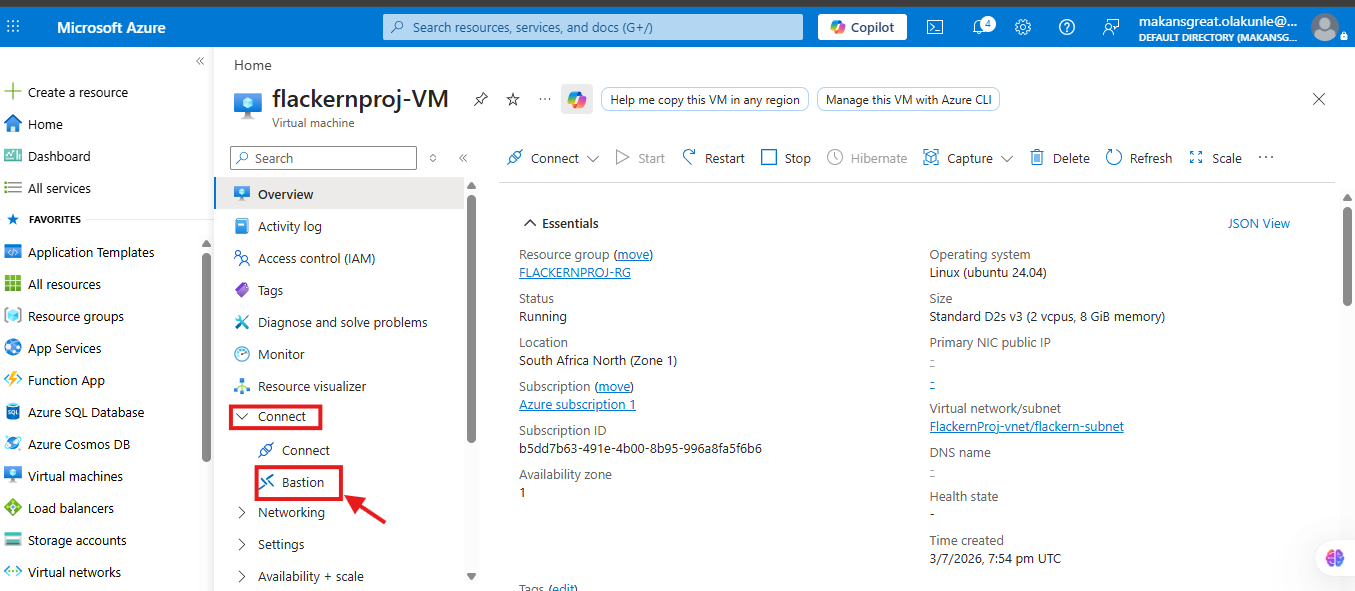
Task: Open the FLACKERNPROJ-RG resource group link
Action: [x=575, y=272]
